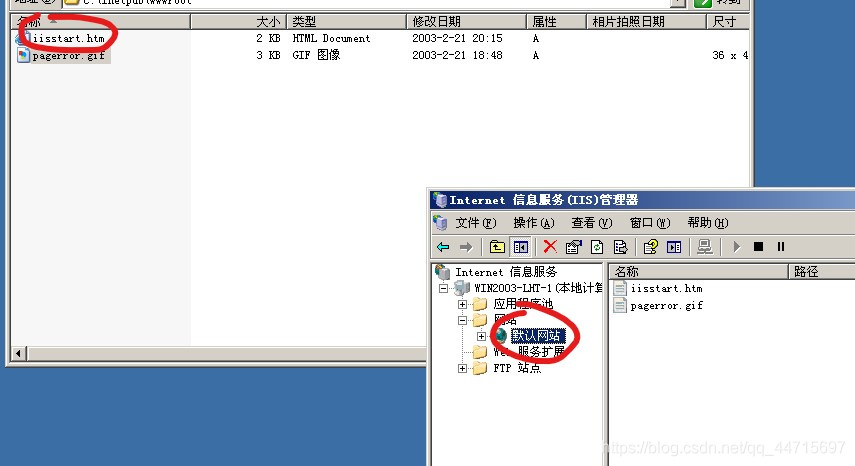This screenshot has height=466, width=855.
Task: Click pagerror.gif image icon in Explorer window
Action: (23, 55)
